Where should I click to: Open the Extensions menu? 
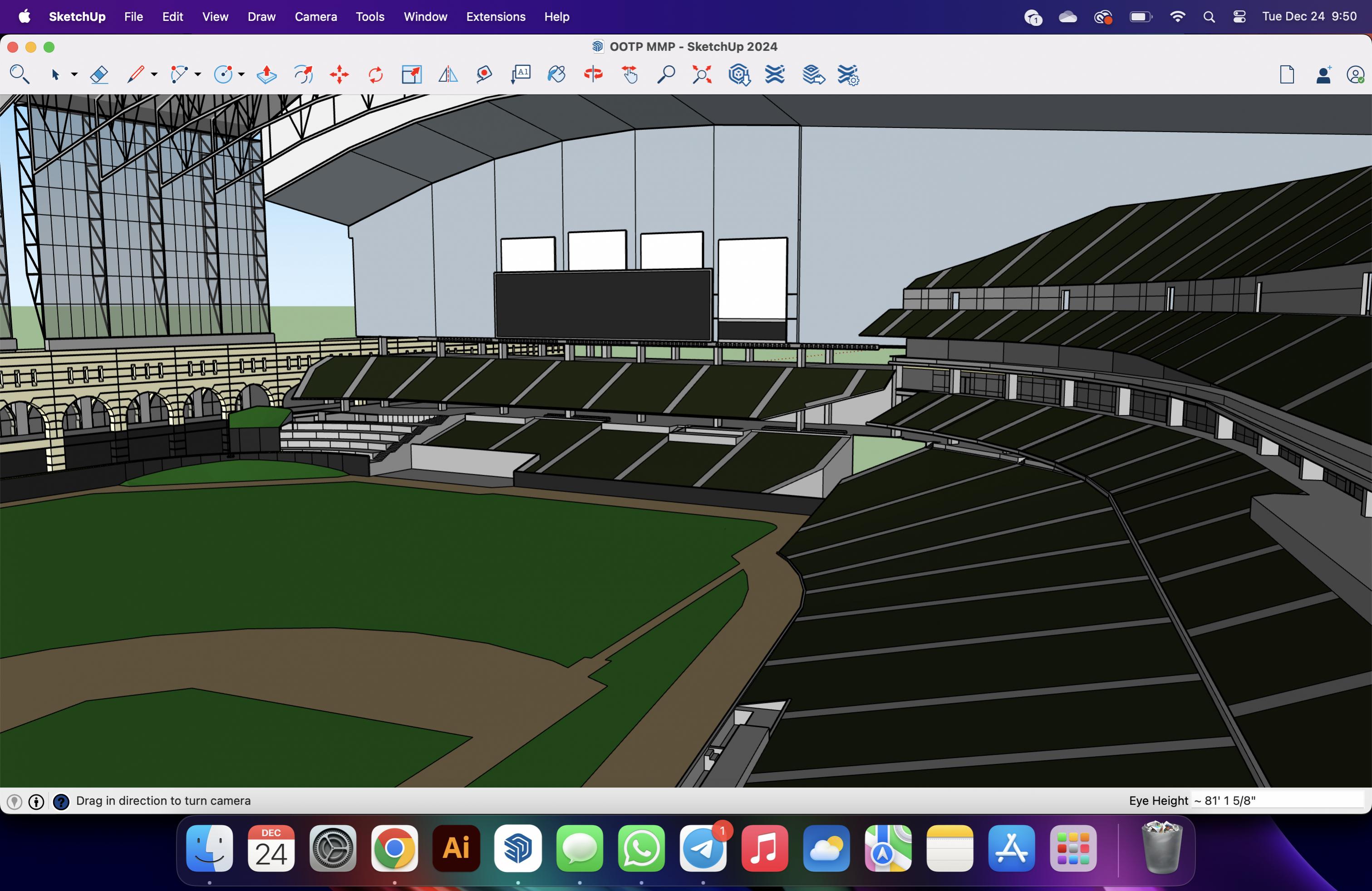click(x=496, y=17)
